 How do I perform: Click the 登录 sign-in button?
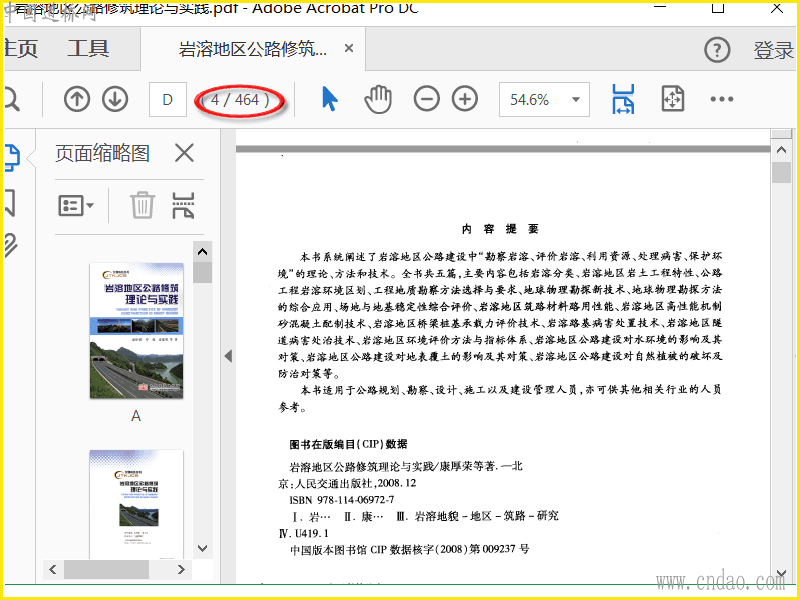point(773,50)
